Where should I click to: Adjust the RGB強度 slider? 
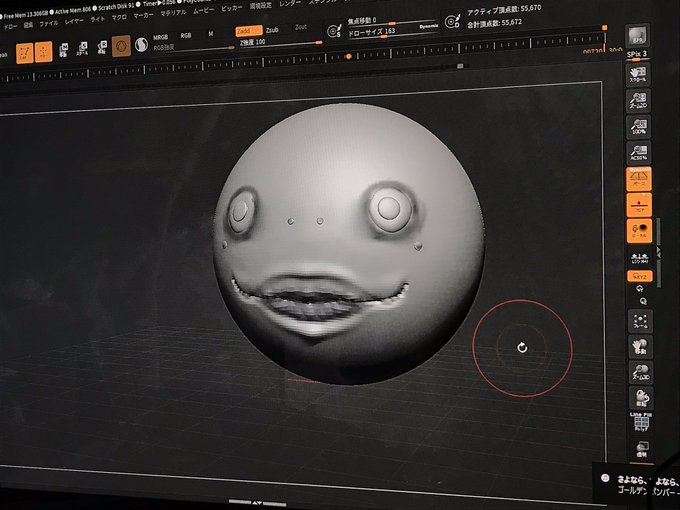pyautogui.click(x=194, y=47)
